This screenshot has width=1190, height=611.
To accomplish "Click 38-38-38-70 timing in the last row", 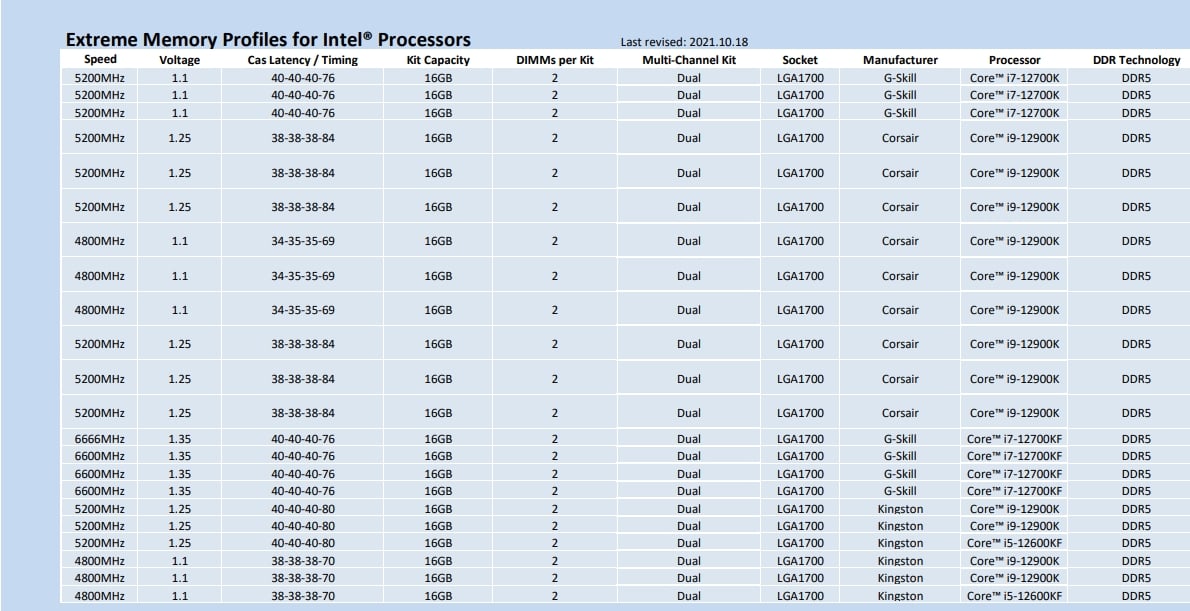I will pyautogui.click(x=302, y=596).
